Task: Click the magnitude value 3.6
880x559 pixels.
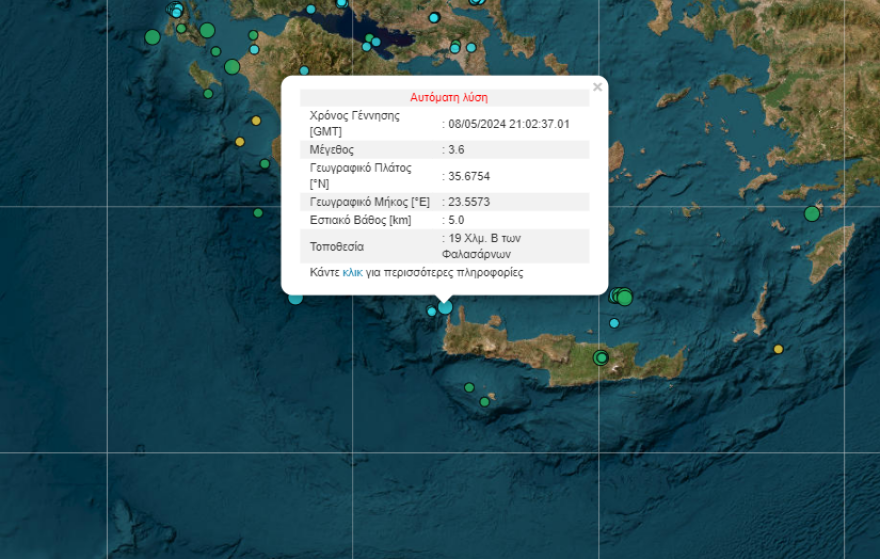Action: (x=456, y=150)
